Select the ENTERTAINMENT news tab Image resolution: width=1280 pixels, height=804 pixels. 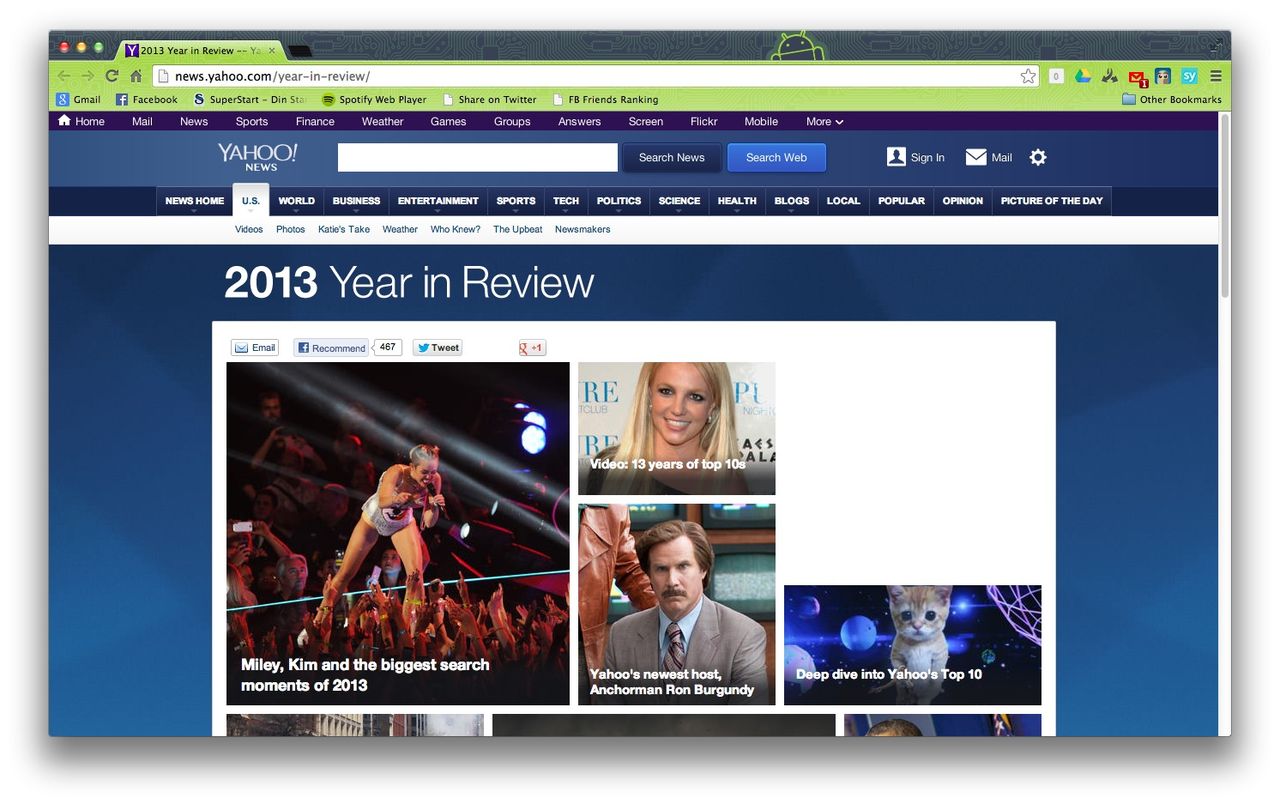tap(438, 201)
